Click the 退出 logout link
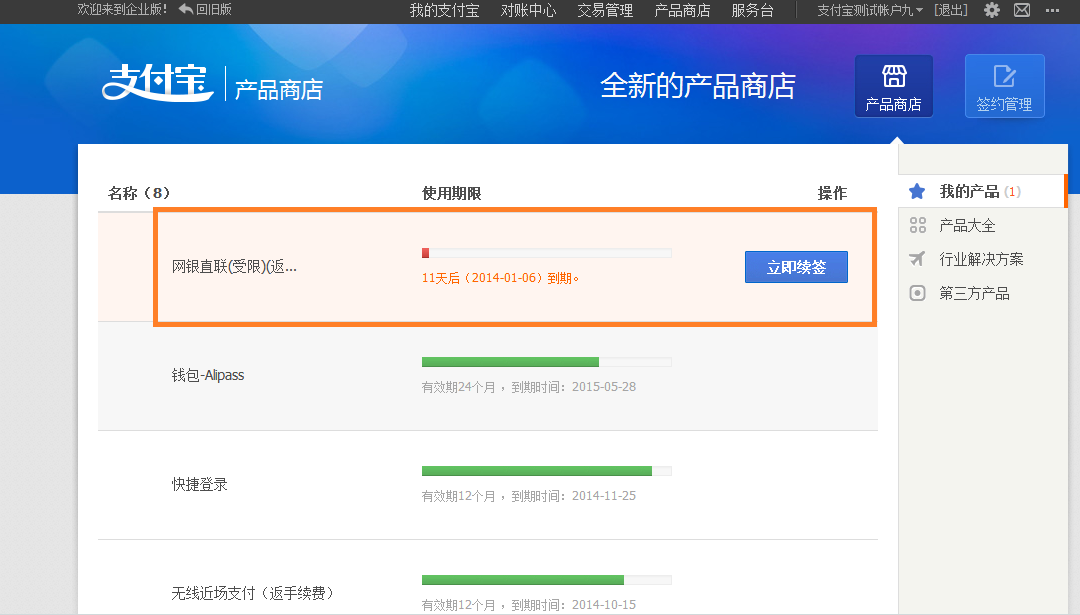This screenshot has height=615, width=1080. coord(951,10)
